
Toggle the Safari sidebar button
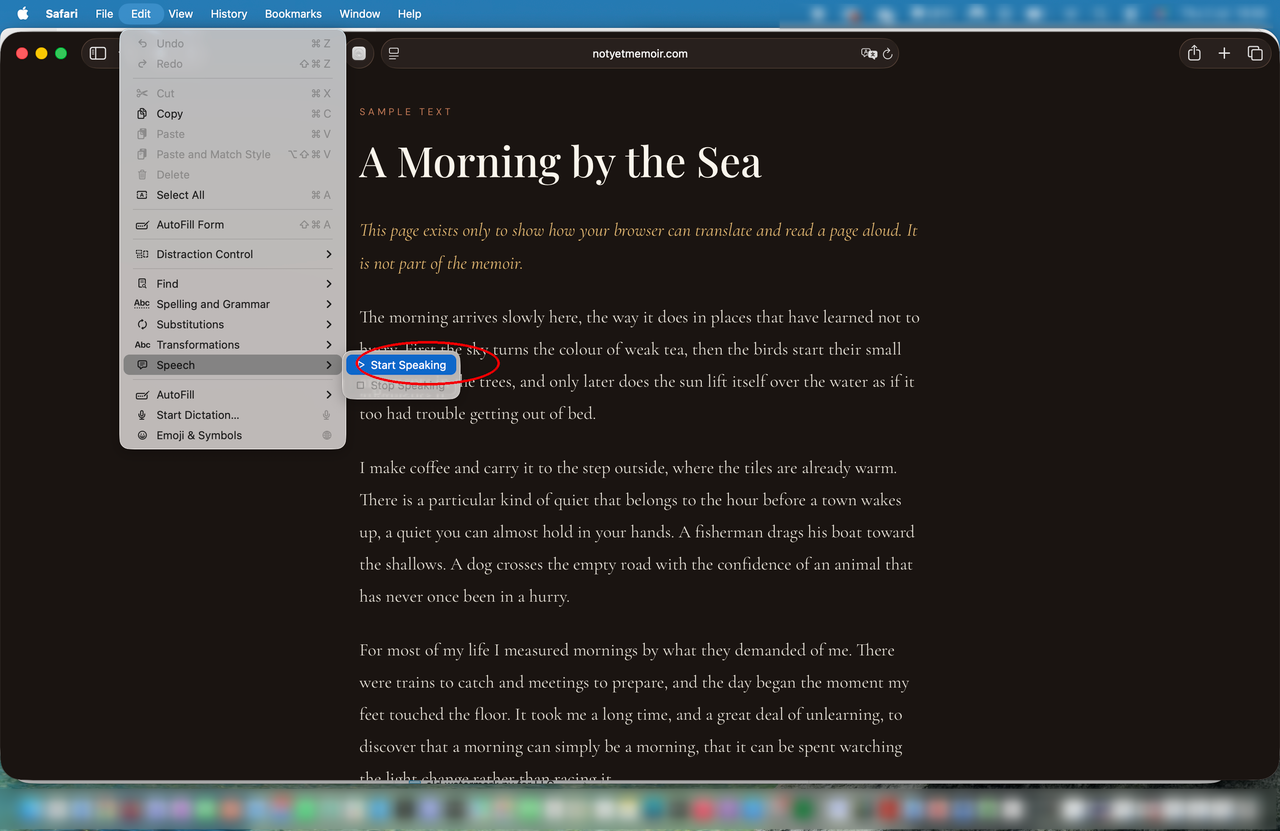98,53
